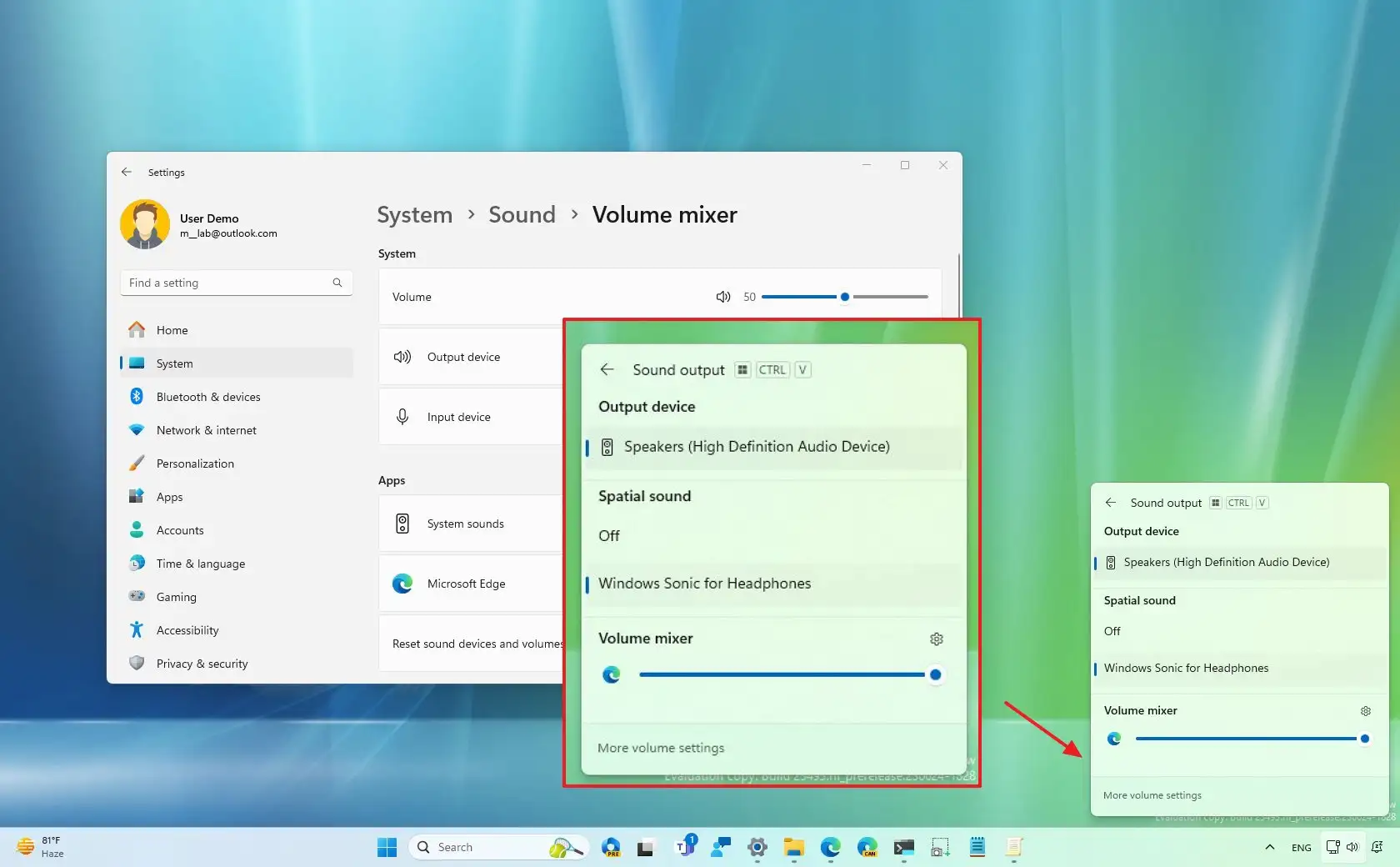
Task: Adjust the System Volume slider in Settings
Action: (x=844, y=297)
